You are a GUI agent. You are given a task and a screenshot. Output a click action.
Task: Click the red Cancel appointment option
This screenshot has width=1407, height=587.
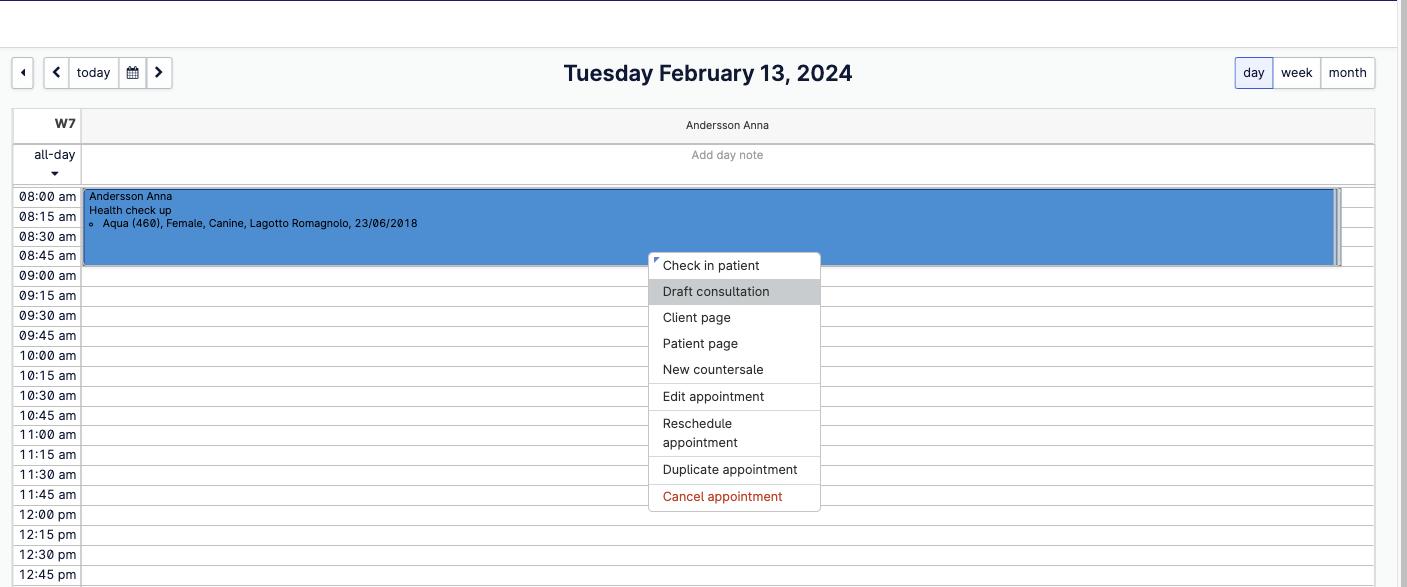tap(722, 497)
